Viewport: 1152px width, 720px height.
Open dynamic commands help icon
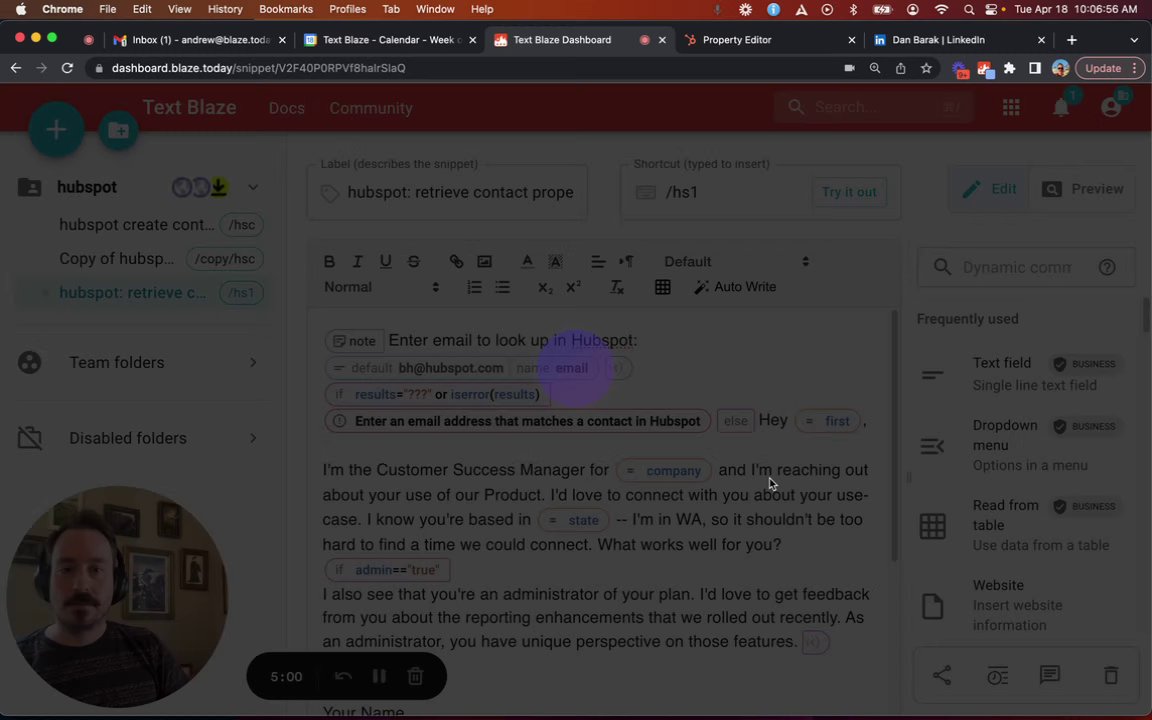[1106, 267]
